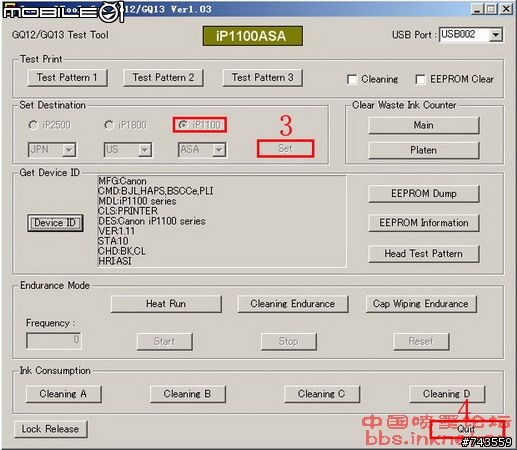Click the Test Pattern 1 button
Image resolution: width=517 pixels, height=450 pixels.
pos(67,78)
